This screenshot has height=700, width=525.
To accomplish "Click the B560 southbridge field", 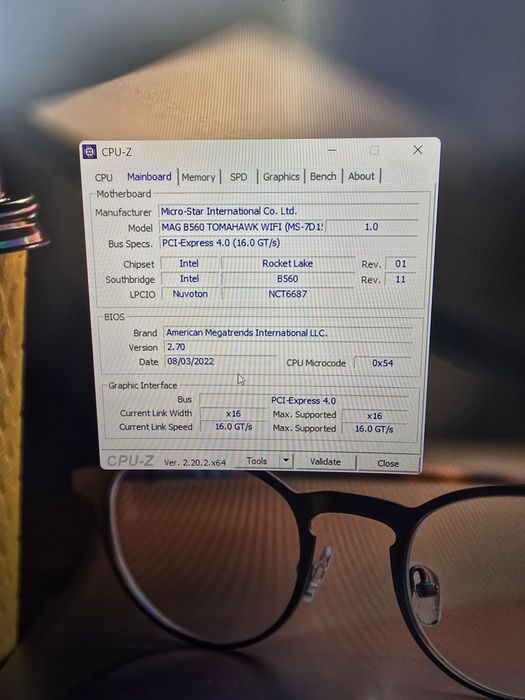I will click(x=288, y=279).
